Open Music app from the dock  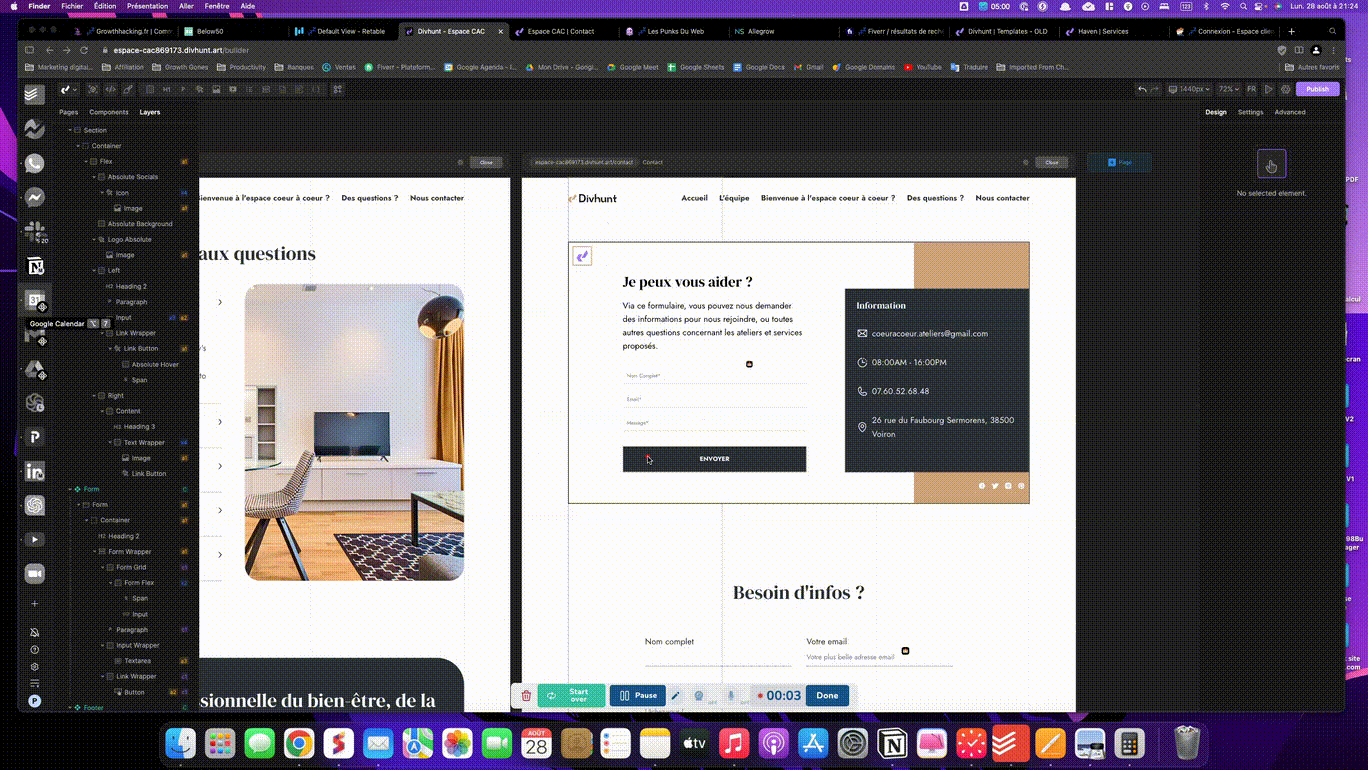(733, 744)
